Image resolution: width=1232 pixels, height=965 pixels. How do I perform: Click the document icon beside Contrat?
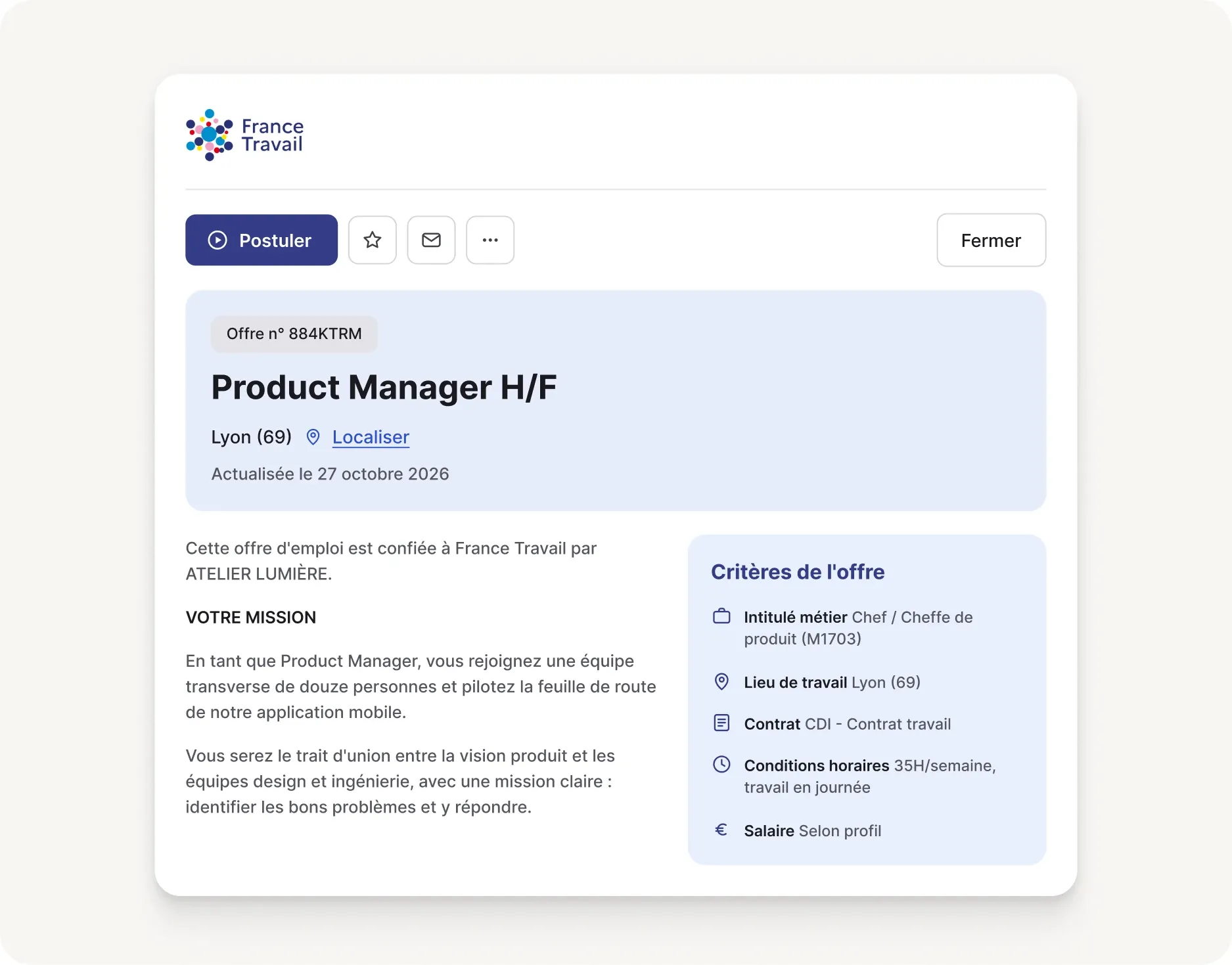coord(721,723)
